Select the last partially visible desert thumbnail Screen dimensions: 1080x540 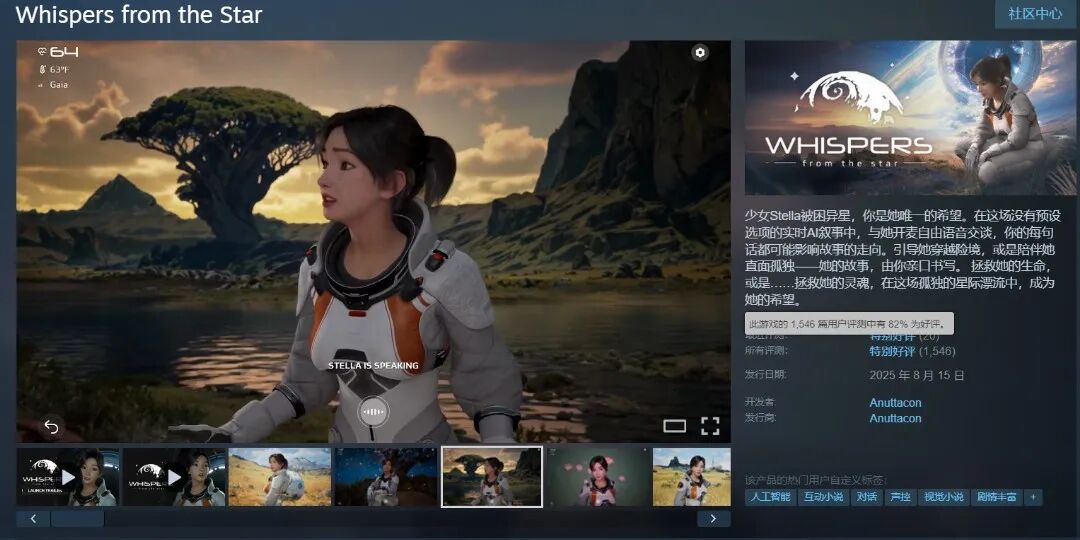pyautogui.click(x=692, y=477)
